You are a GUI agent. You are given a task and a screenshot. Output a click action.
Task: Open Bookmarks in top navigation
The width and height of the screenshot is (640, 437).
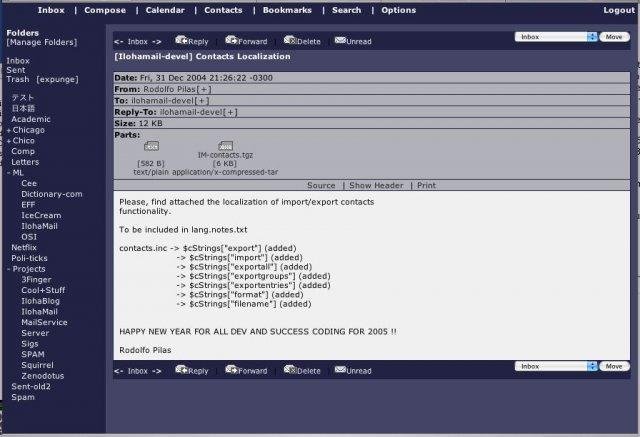pyautogui.click(x=287, y=10)
